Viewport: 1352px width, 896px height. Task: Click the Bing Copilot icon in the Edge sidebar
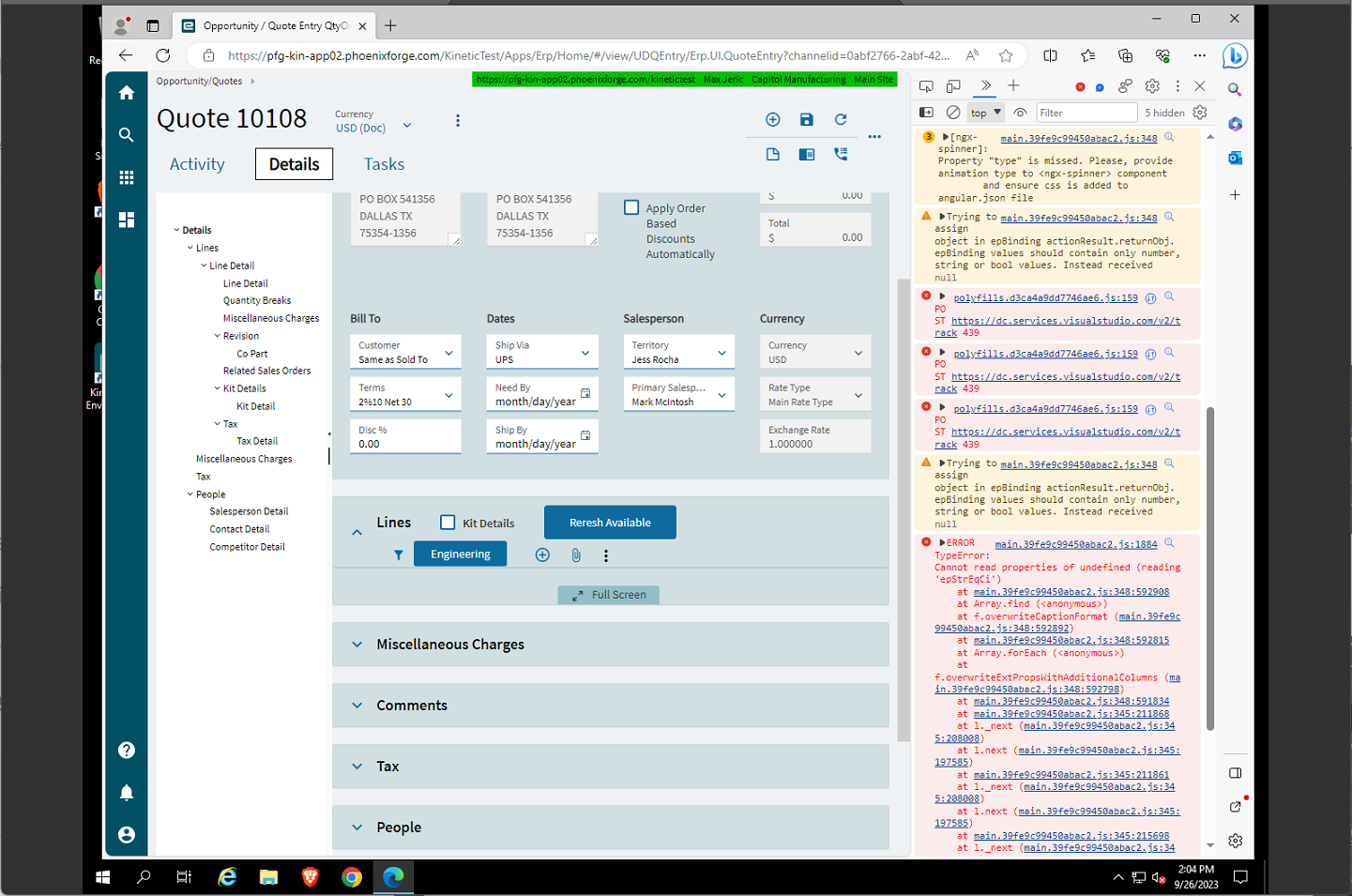pyautogui.click(x=1235, y=56)
